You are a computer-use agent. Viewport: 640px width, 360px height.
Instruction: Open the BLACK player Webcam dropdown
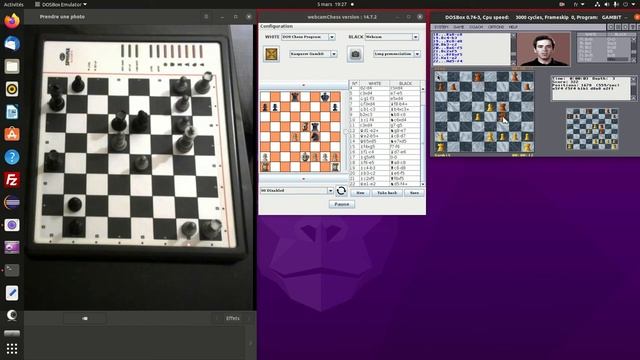pos(391,37)
